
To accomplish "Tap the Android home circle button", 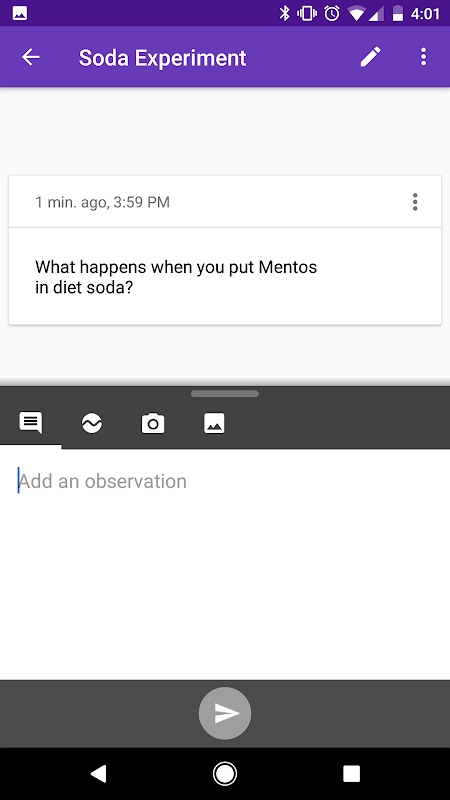I will point(224,774).
